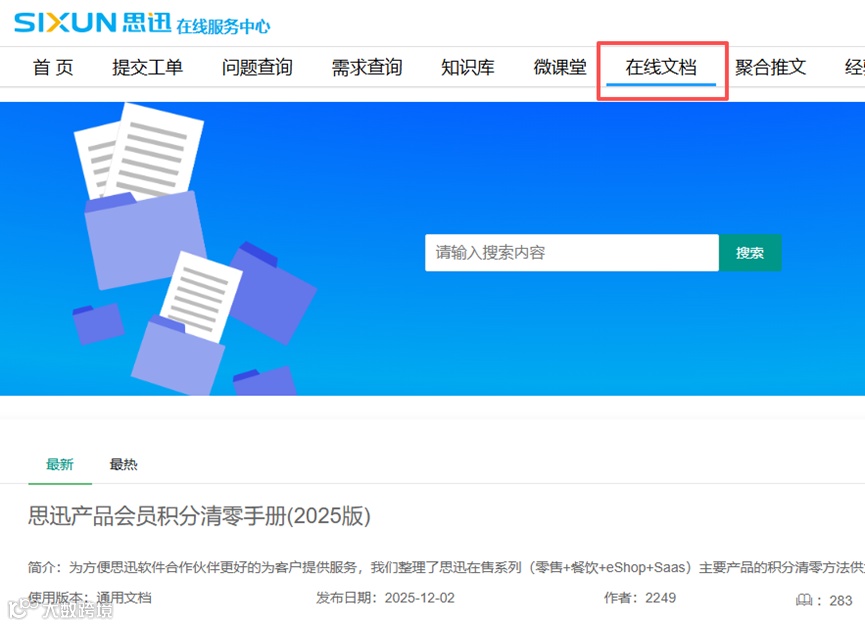865x626 pixels.
Task: Click the green 搜索 button
Action: tap(750, 253)
